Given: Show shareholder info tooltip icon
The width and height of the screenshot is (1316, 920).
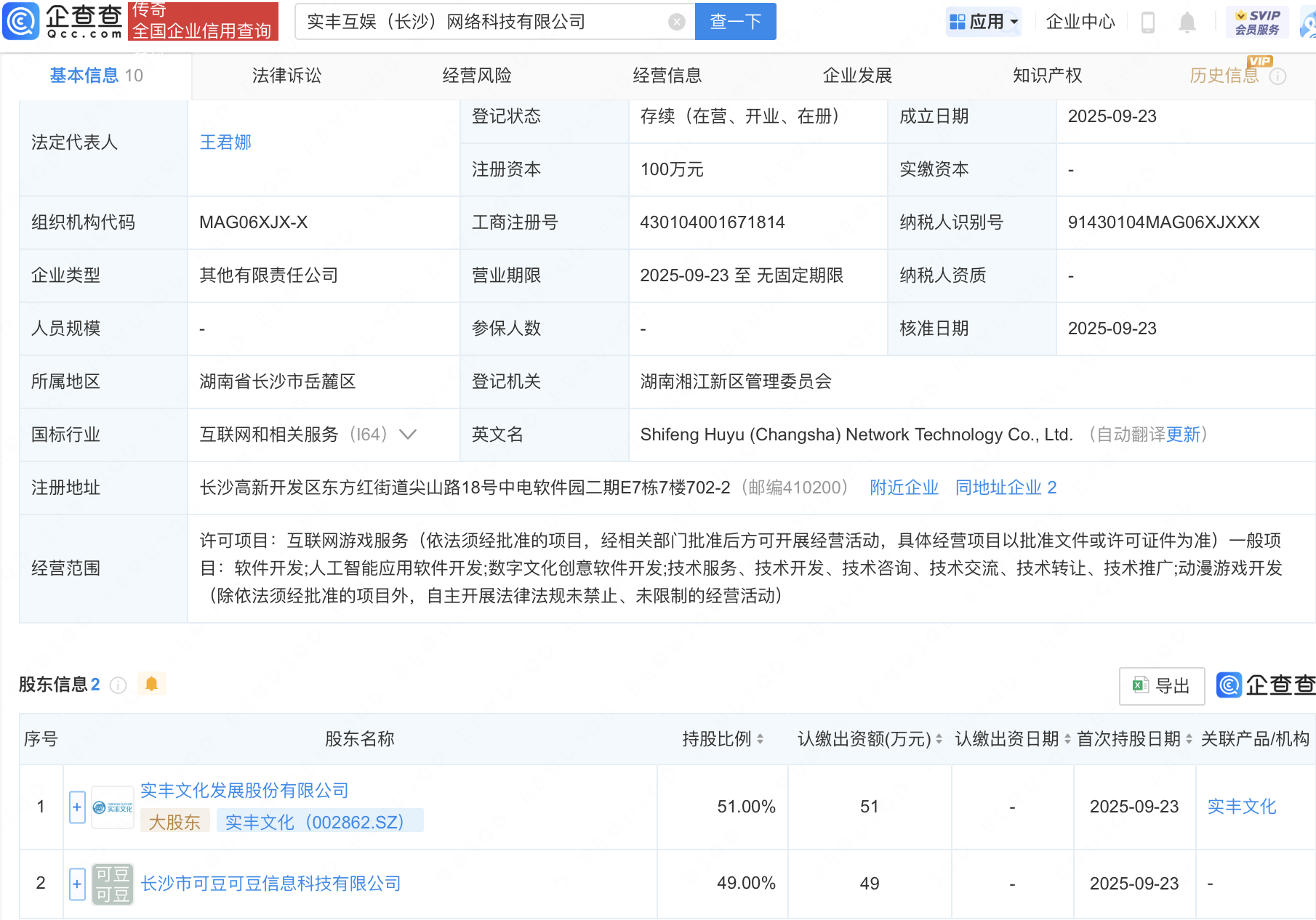Looking at the screenshot, I should tap(119, 685).
